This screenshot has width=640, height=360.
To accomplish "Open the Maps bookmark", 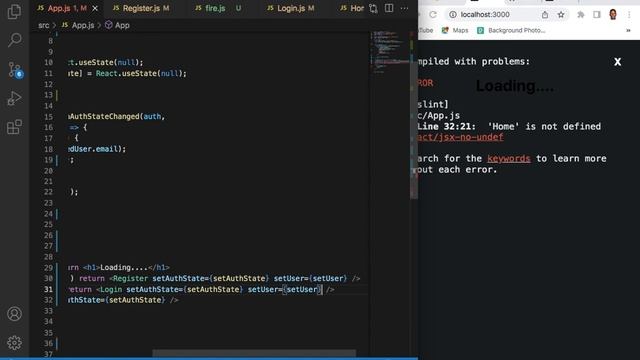I will (456, 31).
